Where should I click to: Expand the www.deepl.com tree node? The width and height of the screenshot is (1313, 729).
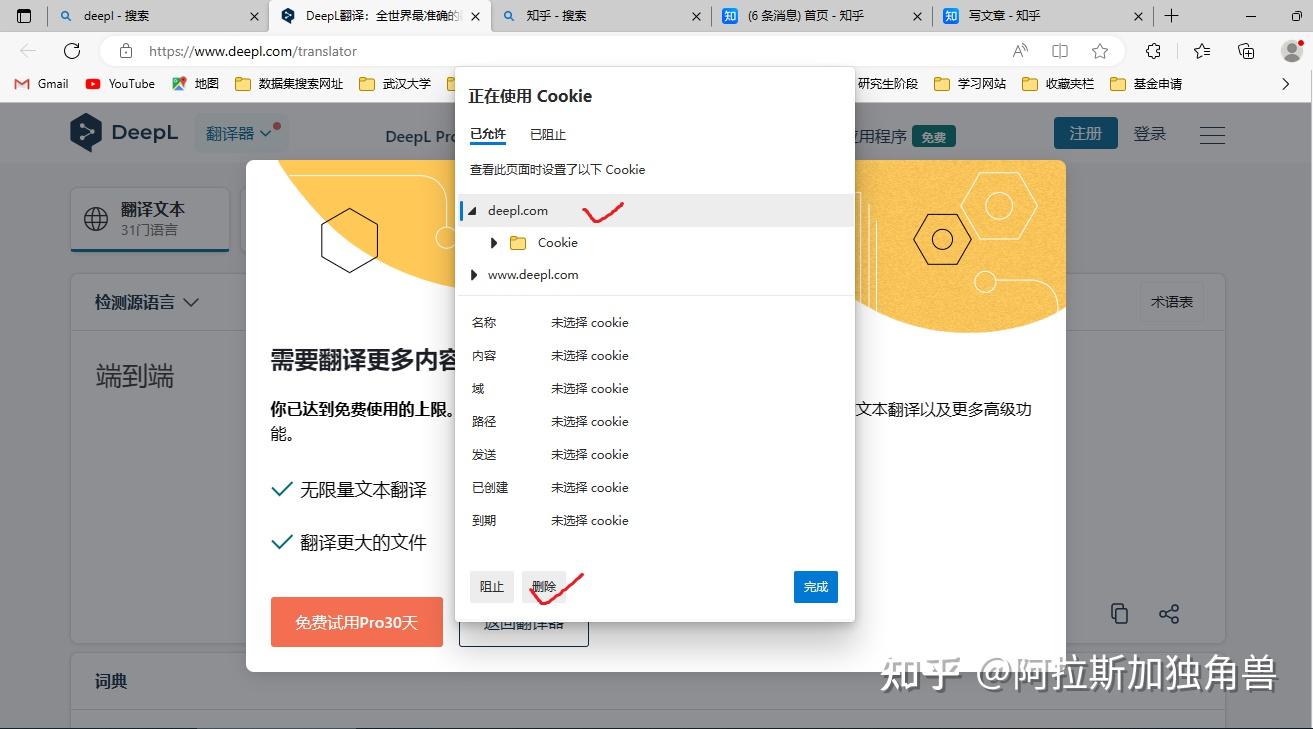coord(473,275)
